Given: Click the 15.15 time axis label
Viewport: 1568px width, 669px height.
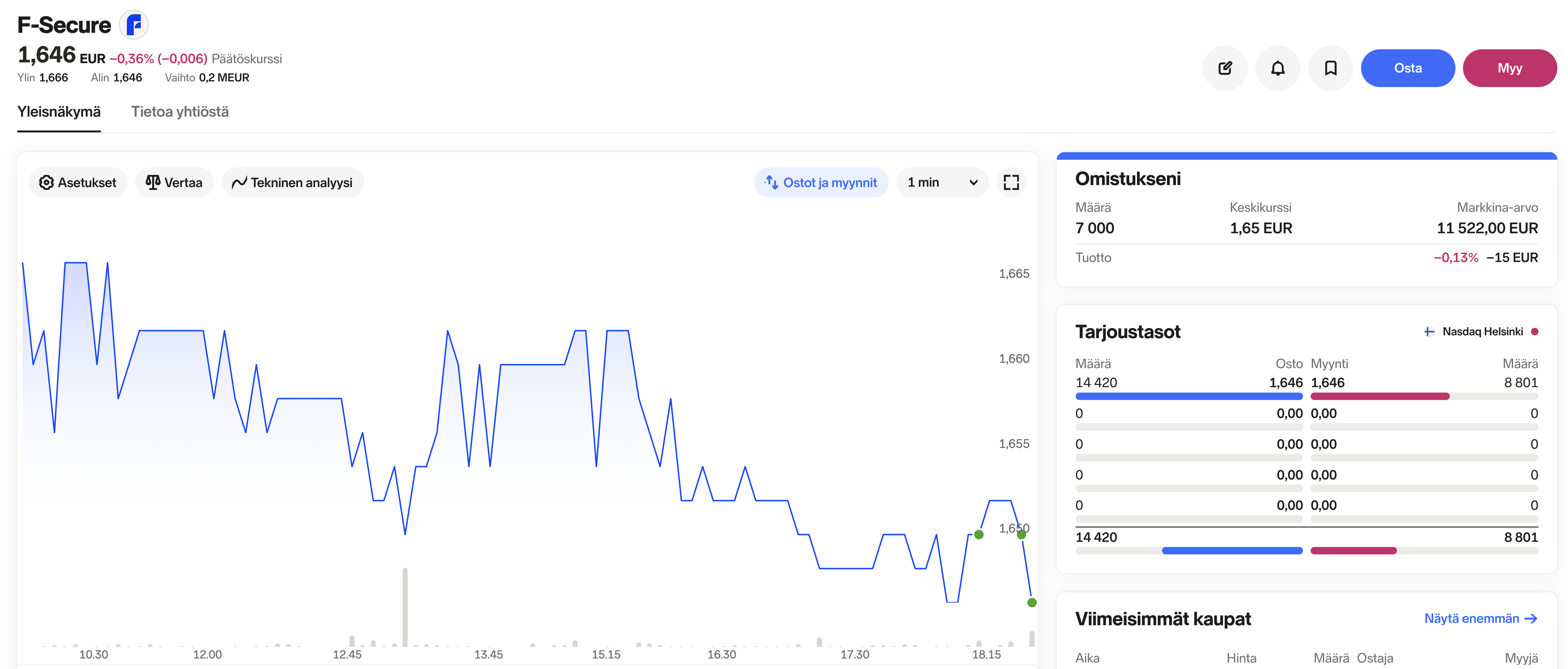Looking at the screenshot, I should click(606, 654).
